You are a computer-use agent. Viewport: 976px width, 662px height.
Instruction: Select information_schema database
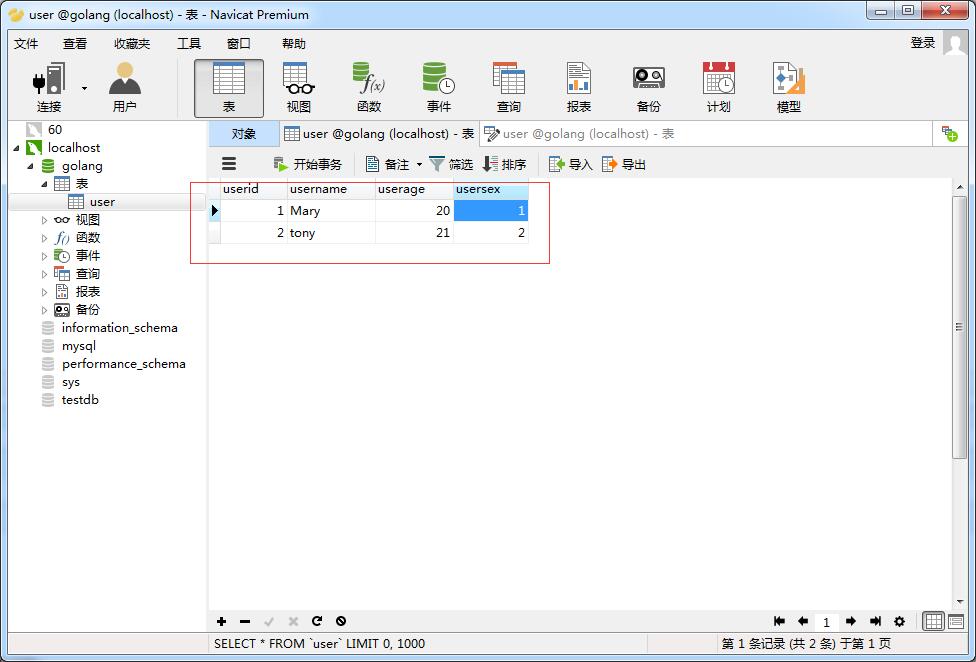click(120, 328)
